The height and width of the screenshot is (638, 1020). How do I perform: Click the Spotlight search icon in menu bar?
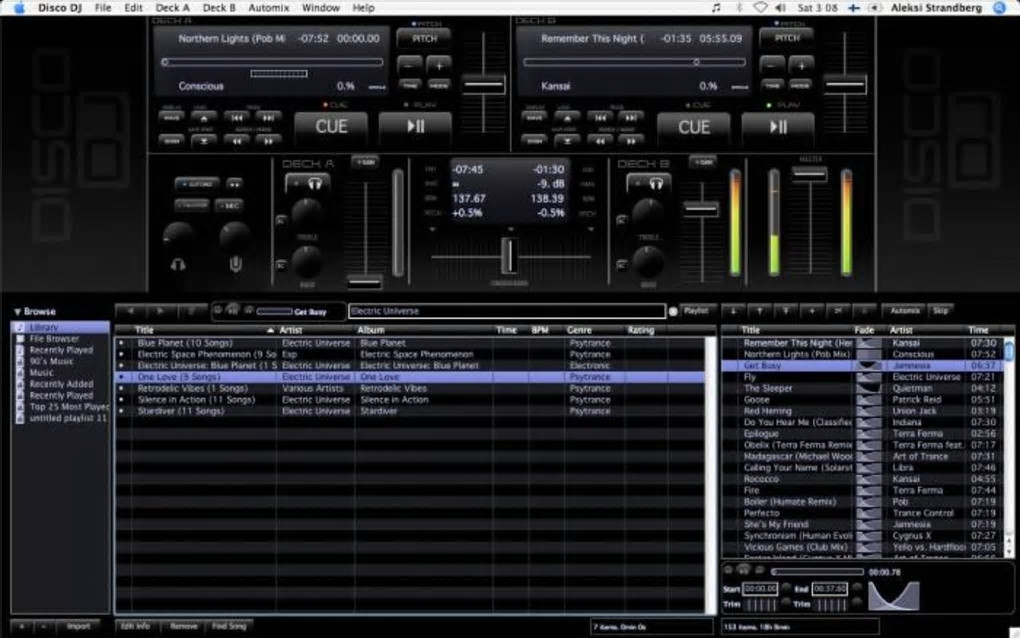[x=999, y=7]
